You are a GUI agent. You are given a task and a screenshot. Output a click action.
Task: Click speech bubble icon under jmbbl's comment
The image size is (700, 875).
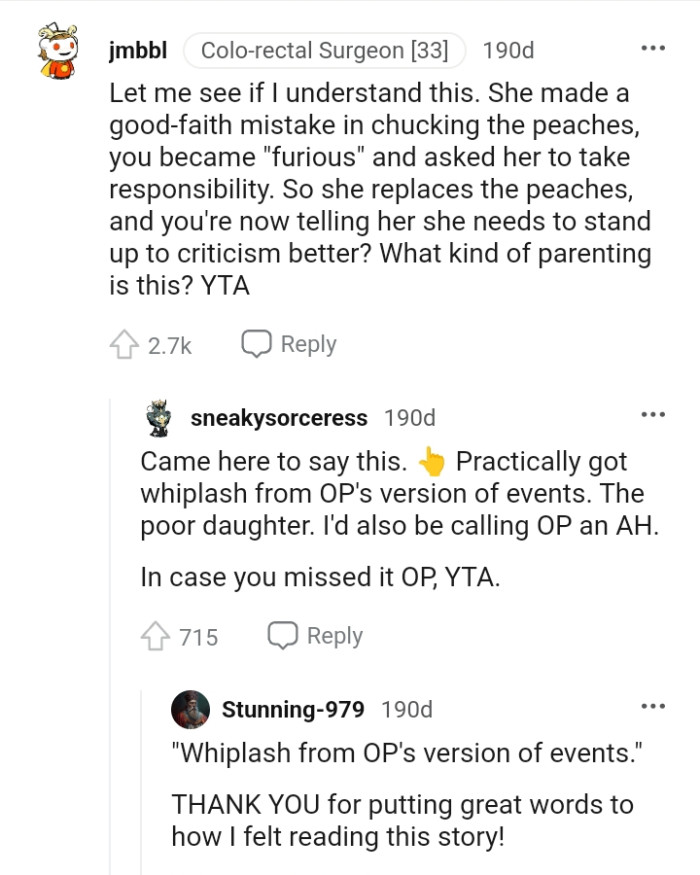coord(257,344)
